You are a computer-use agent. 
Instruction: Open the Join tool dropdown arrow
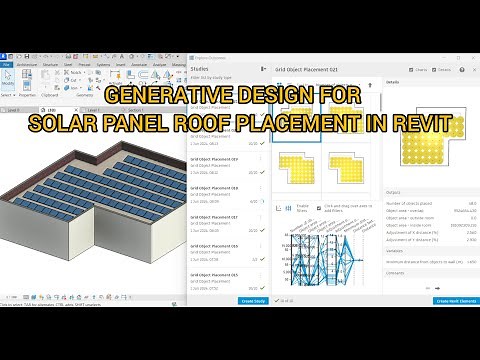81,88
